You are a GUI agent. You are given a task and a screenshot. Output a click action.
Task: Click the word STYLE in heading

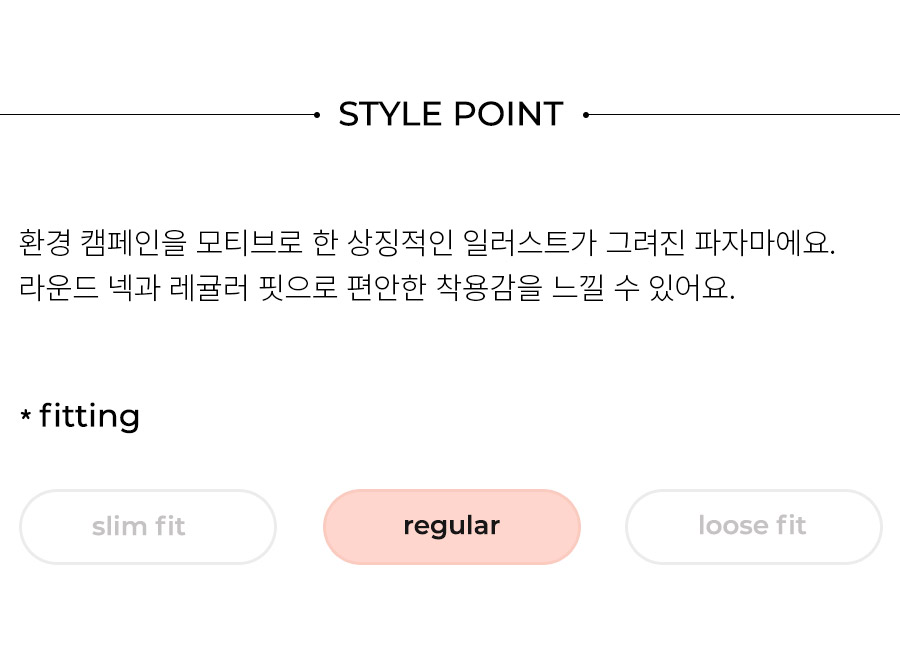coord(391,114)
